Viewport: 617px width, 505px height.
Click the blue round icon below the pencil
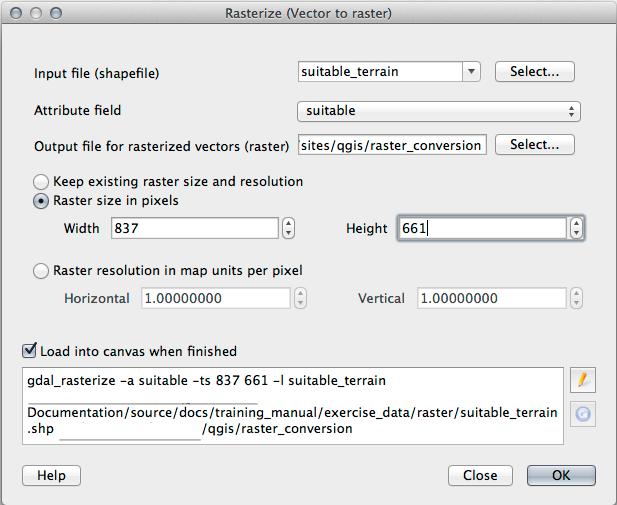584,414
